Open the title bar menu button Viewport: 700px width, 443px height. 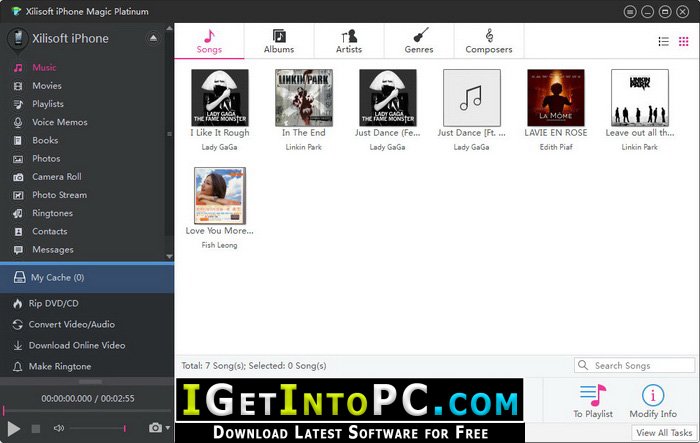point(630,12)
